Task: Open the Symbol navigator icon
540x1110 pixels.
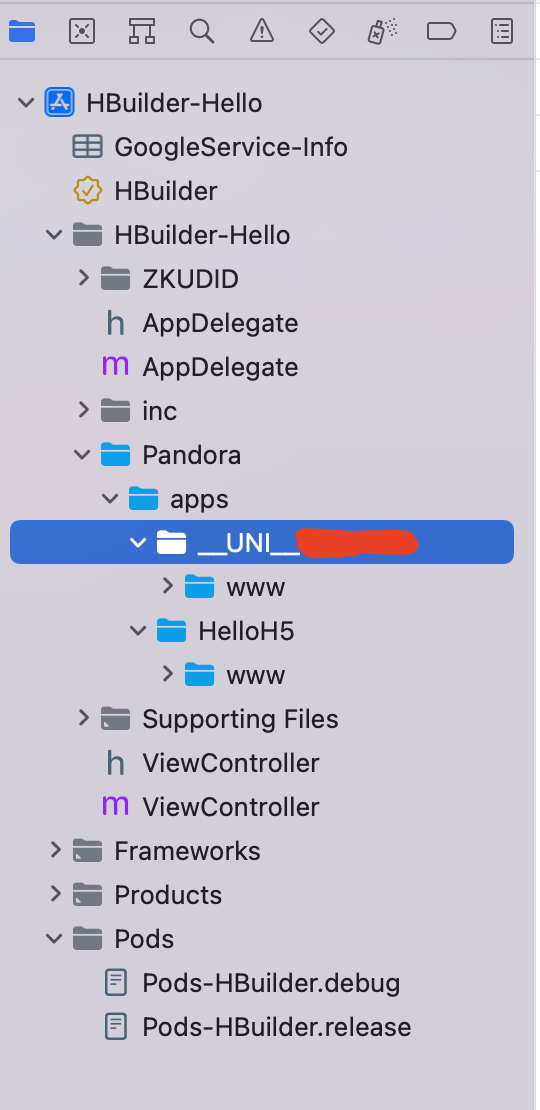Action: click(142, 31)
